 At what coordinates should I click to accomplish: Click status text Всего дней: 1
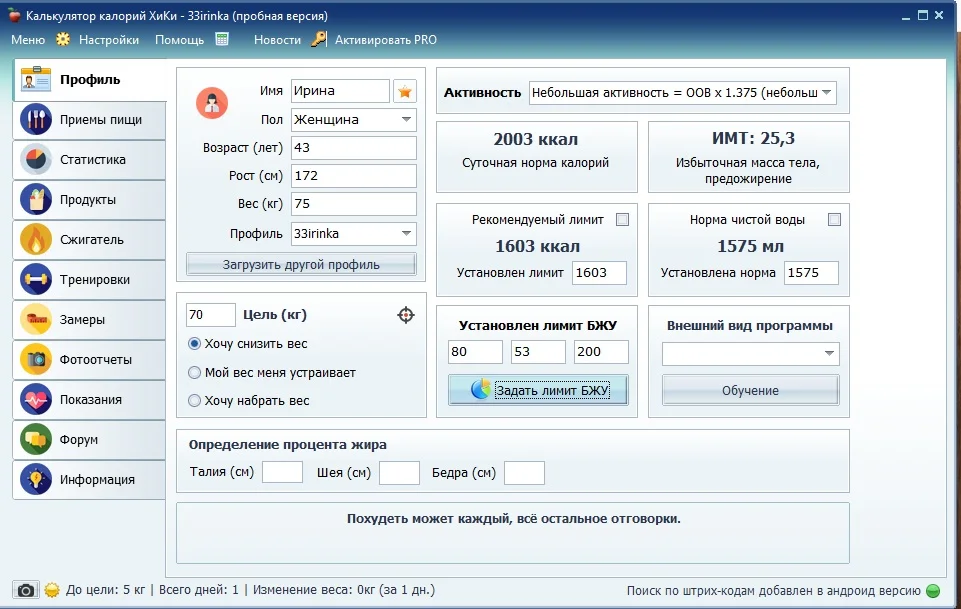(199, 590)
